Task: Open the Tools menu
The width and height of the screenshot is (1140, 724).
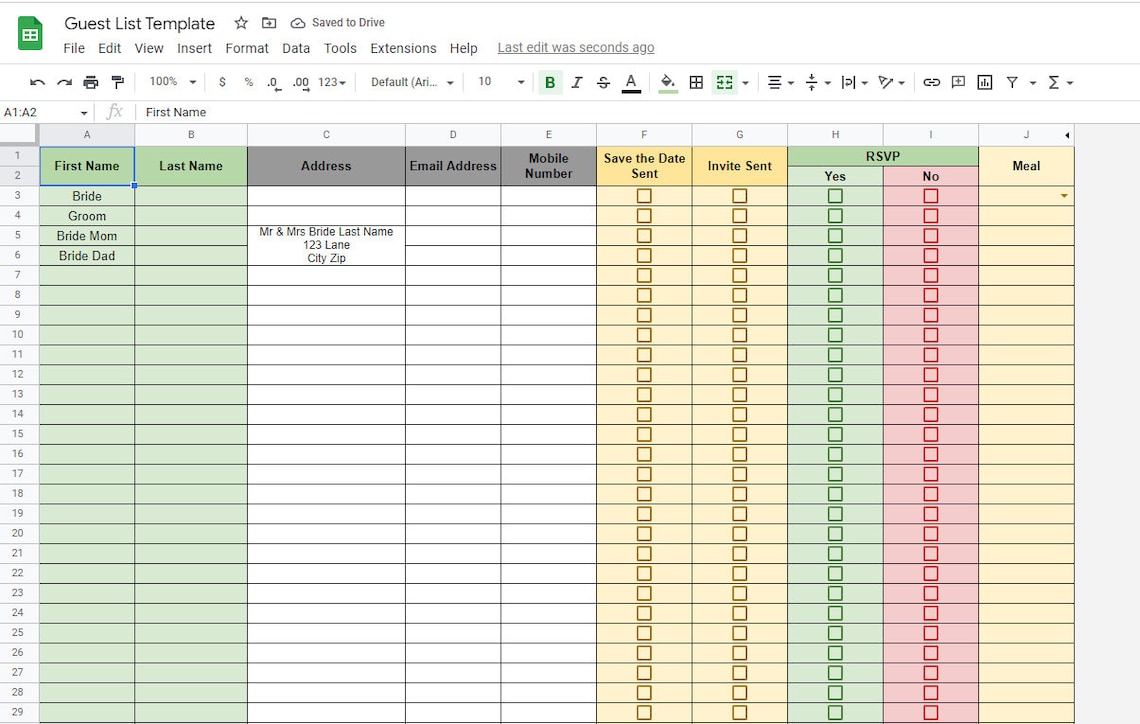Action: pyautogui.click(x=340, y=48)
